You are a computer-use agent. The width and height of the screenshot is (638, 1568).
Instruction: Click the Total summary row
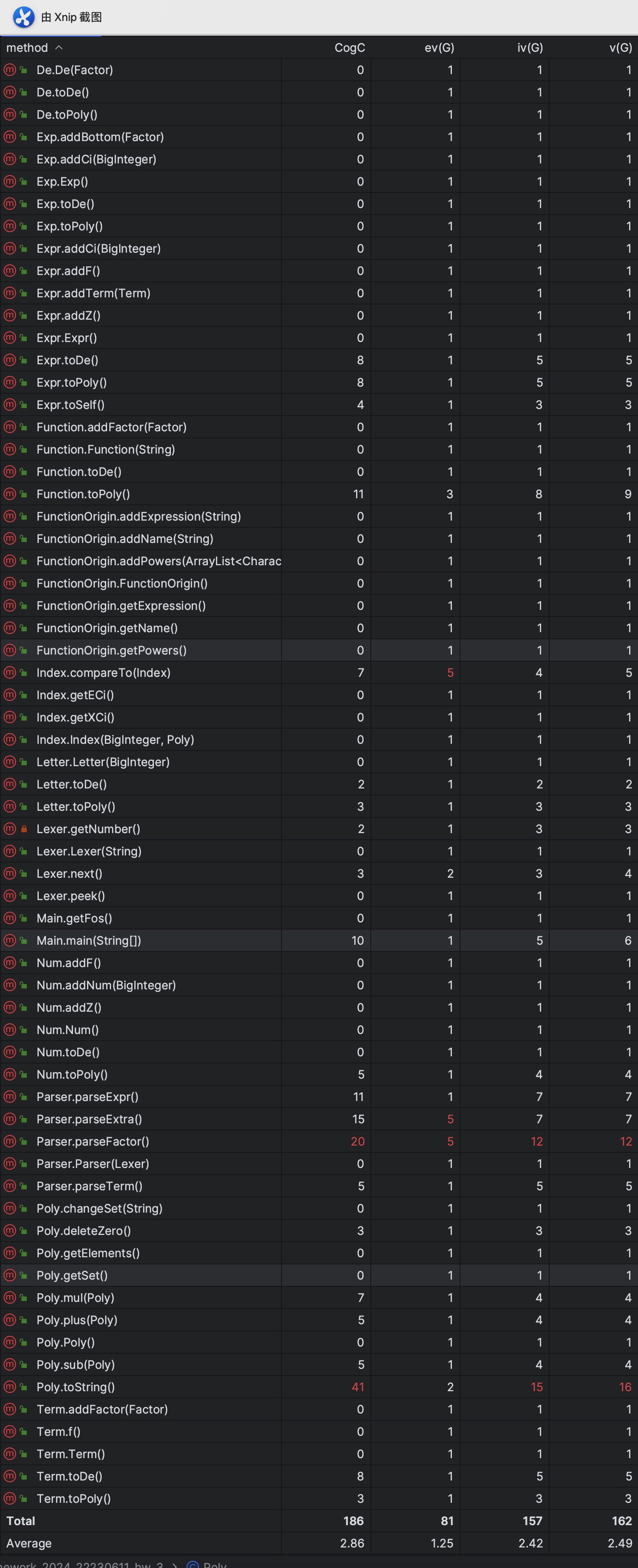click(x=319, y=1521)
